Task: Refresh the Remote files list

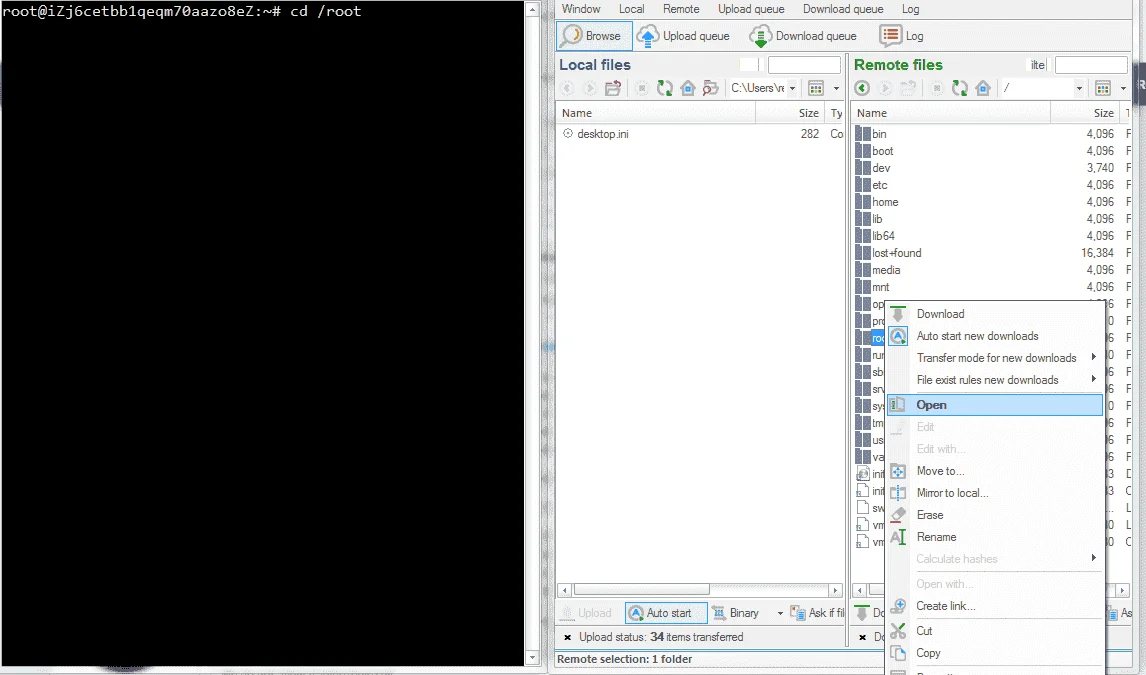Action: click(960, 88)
